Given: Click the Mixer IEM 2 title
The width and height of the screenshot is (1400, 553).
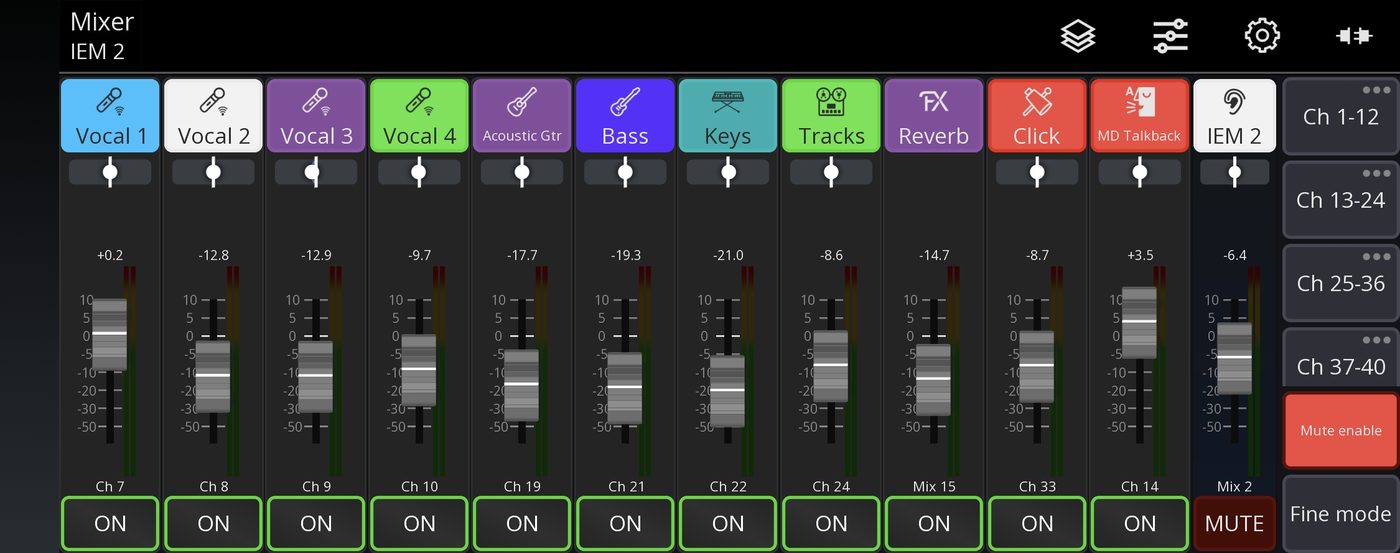Looking at the screenshot, I should point(101,36).
